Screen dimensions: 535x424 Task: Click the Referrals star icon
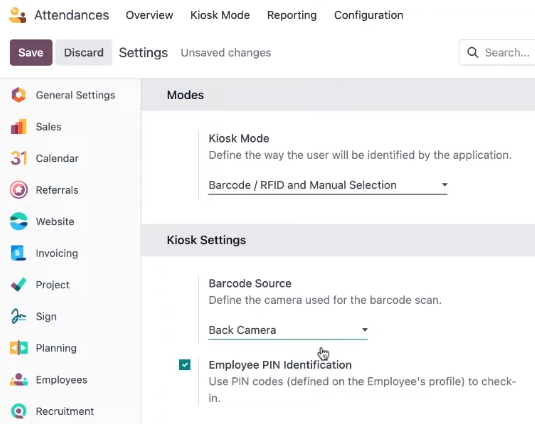coord(19,190)
